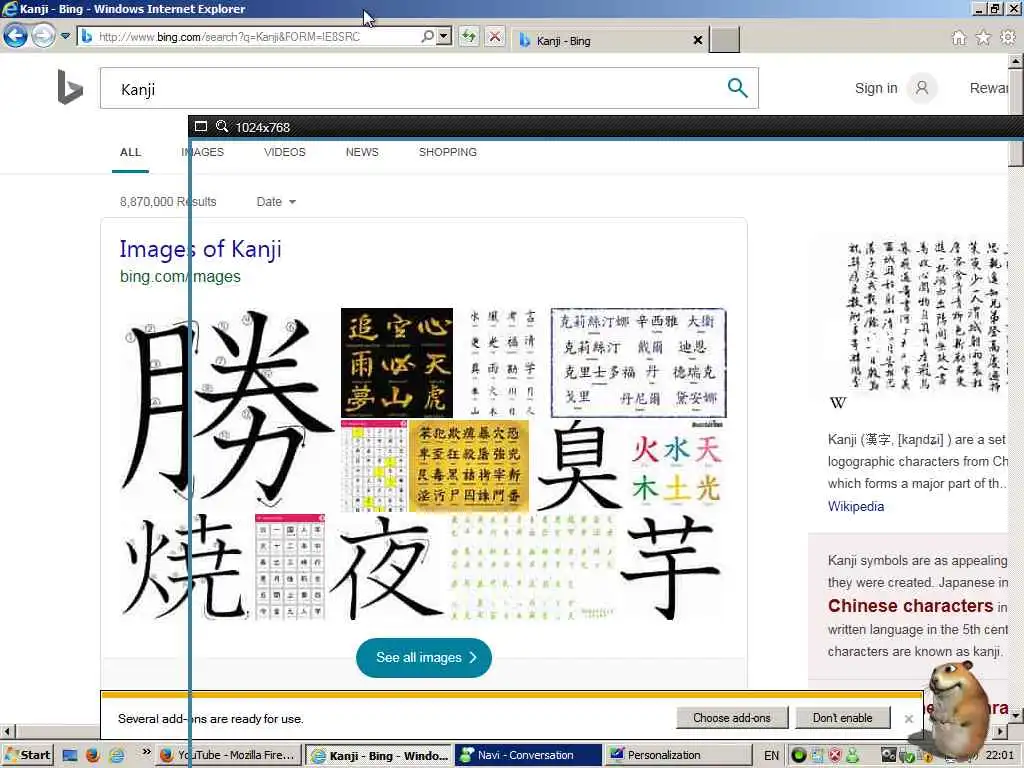
Task: Switch to YouTube - Mozilla Firefox taskbar button
Action: point(229,756)
